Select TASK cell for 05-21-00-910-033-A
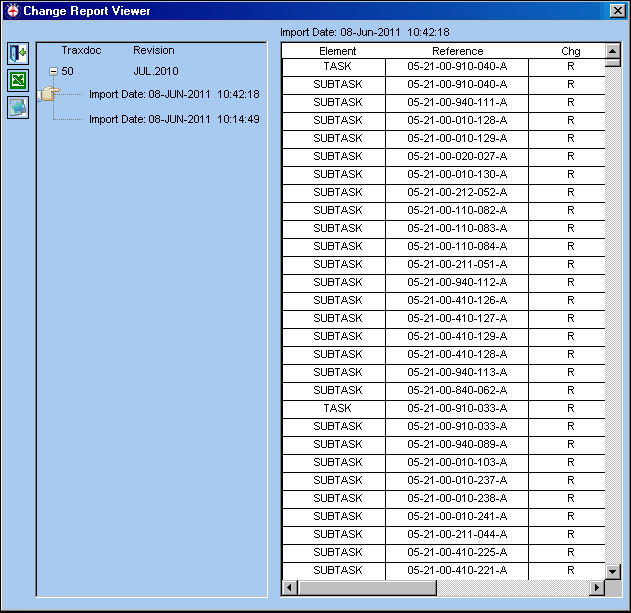Screen dimensions: 631x613 tap(334, 409)
